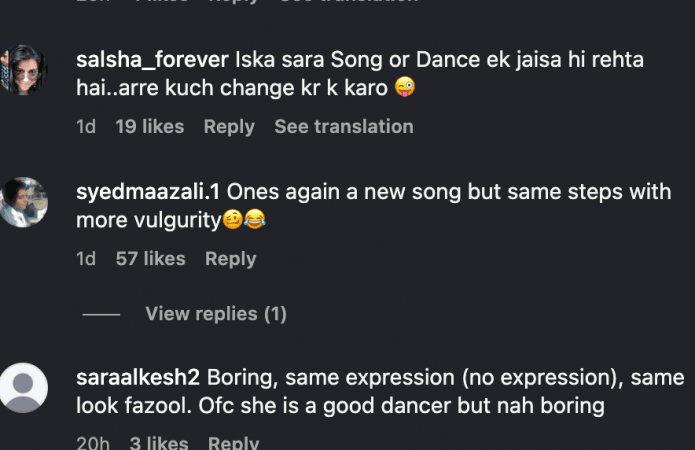Open syedmaazali.1's profile avatar

click(x=24, y=202)
